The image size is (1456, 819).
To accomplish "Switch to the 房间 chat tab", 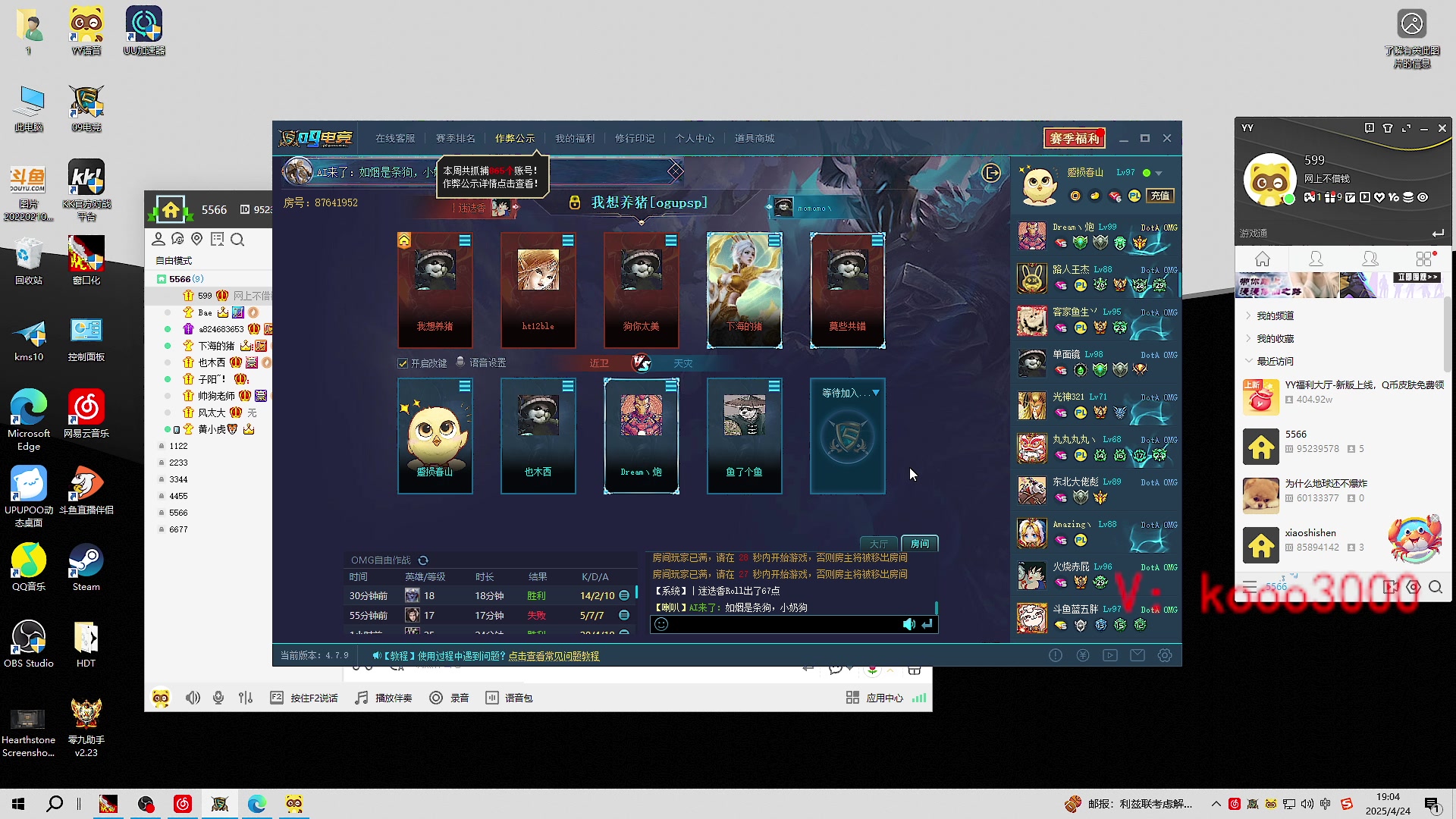I will (920, 544).
